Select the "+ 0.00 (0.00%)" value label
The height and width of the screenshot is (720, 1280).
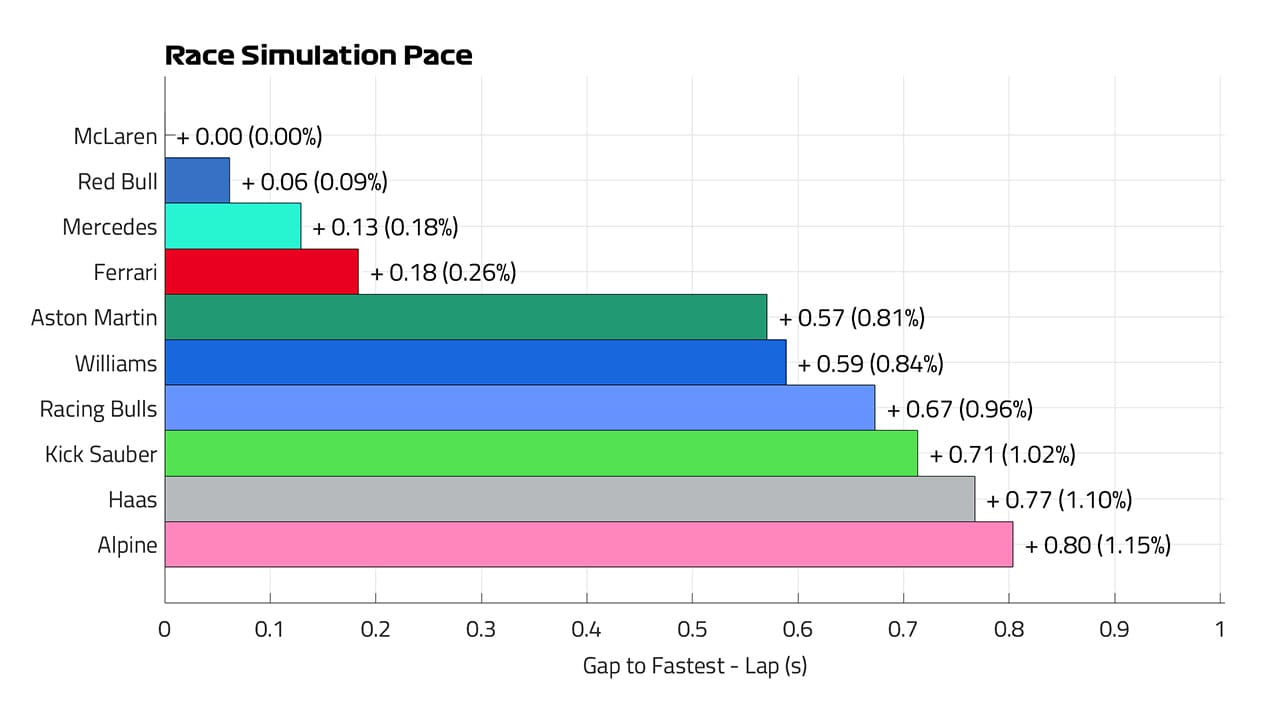(x=250, y=136)
